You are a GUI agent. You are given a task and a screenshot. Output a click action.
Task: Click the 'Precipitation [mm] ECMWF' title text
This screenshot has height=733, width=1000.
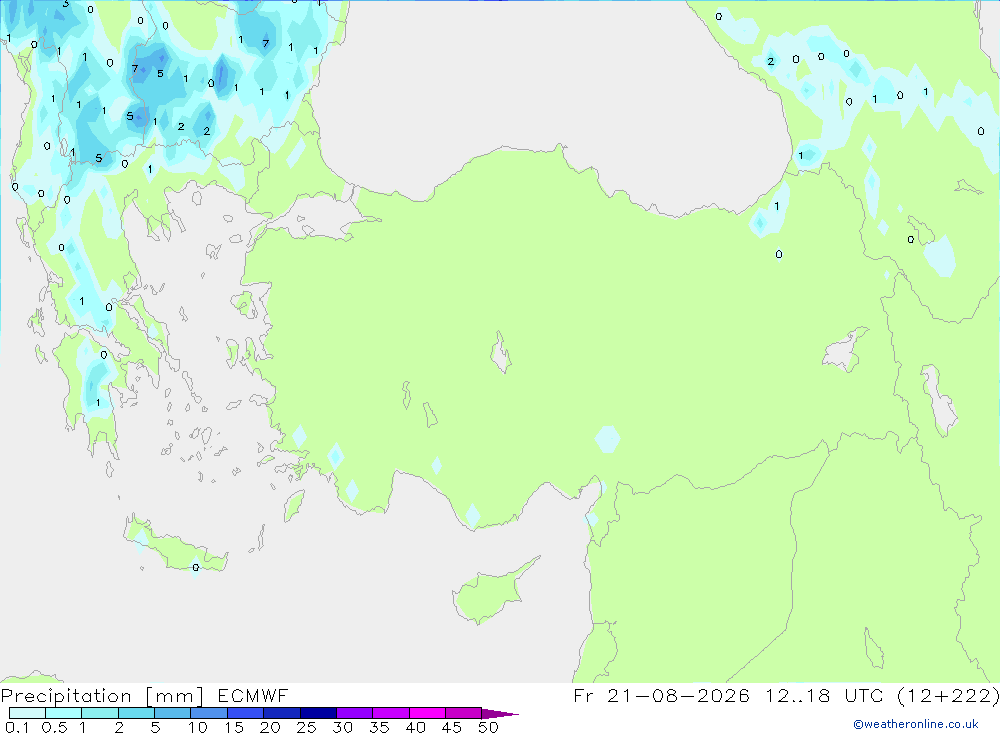pos(144,695)
